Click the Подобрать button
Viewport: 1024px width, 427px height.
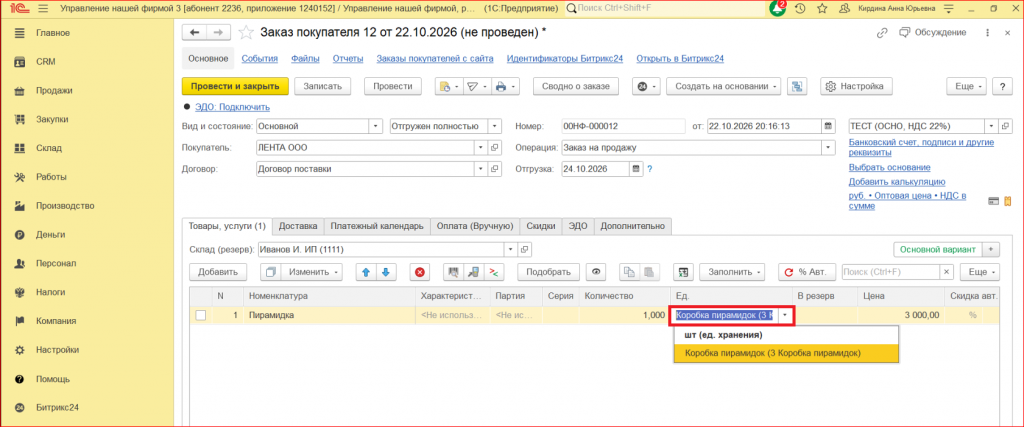point(549,272)
